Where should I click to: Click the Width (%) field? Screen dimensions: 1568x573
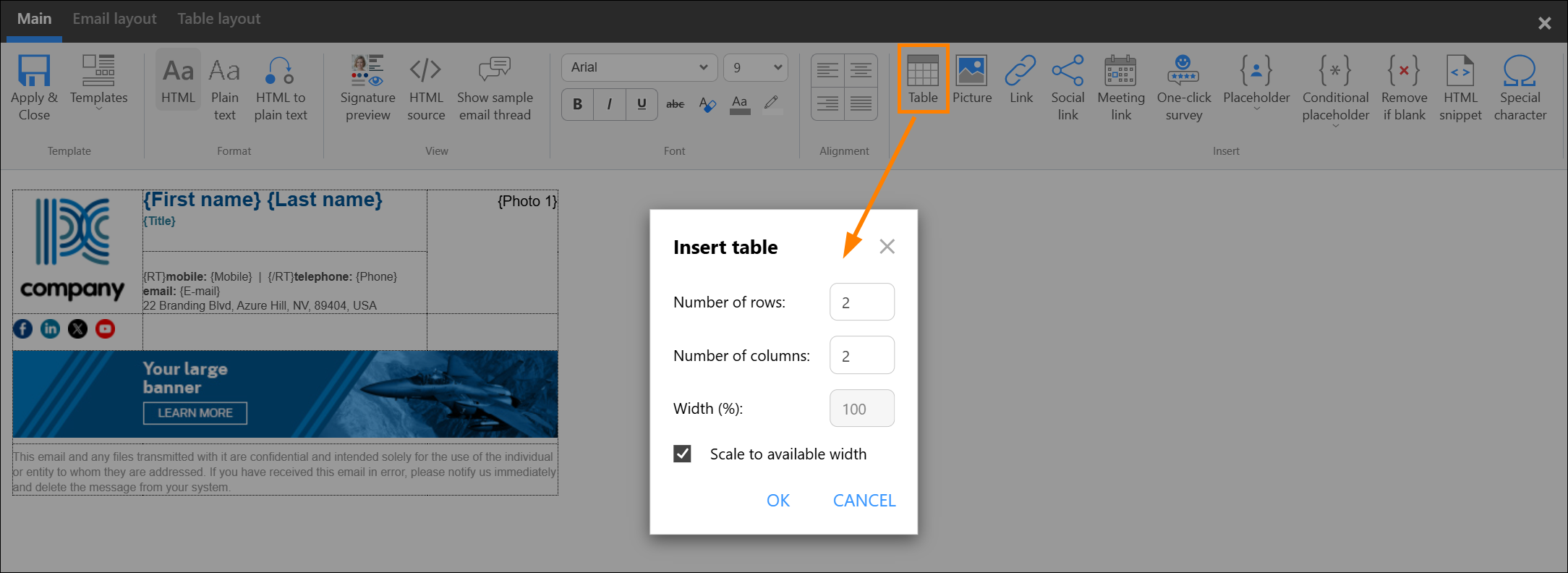tap(861, 409)
